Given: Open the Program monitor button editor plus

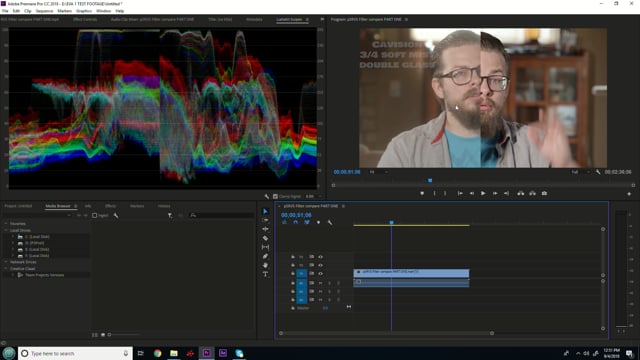Looking at the screenshot, I should pos(629,194).
